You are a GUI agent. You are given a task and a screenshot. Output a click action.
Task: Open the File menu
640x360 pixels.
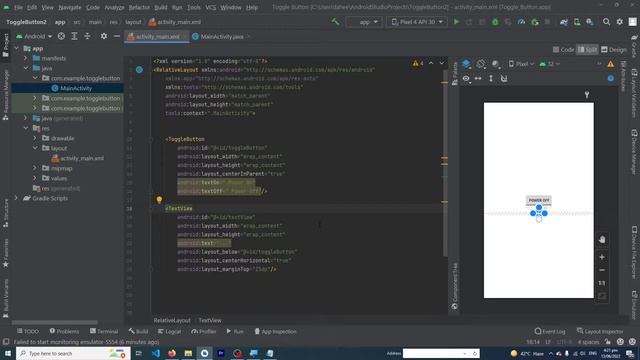click(18, 7)
